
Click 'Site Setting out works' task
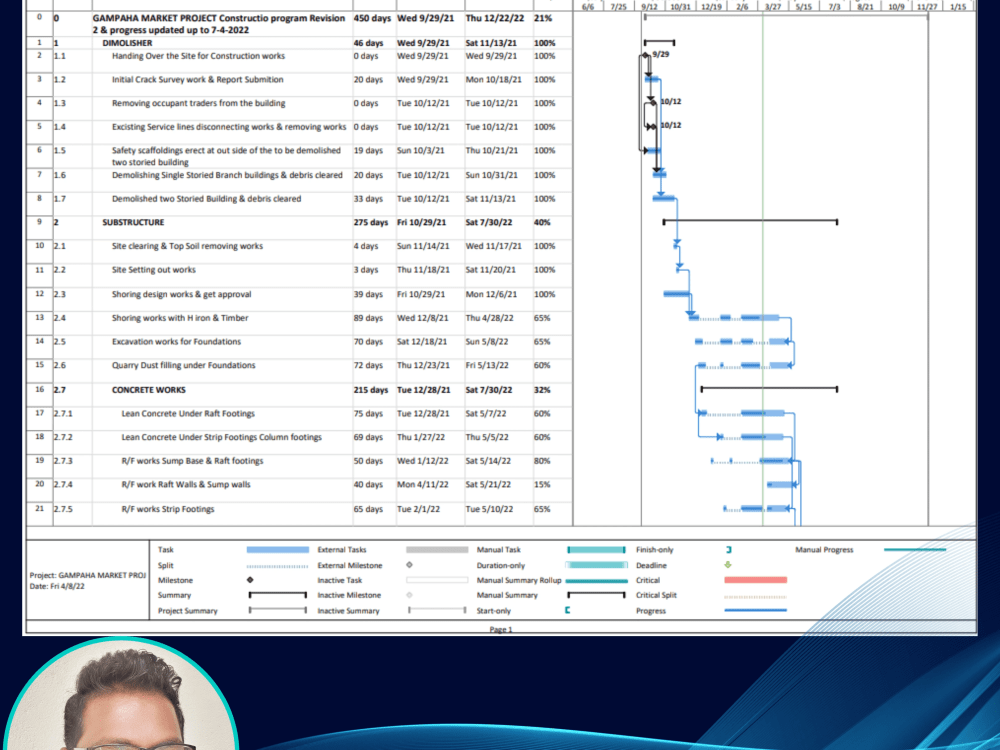[154, 270]
